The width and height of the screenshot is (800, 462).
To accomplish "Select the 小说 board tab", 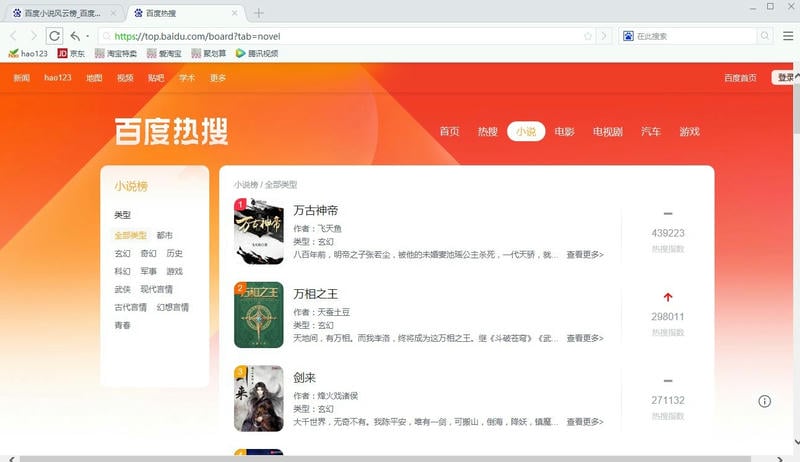I will coord(526,132).
